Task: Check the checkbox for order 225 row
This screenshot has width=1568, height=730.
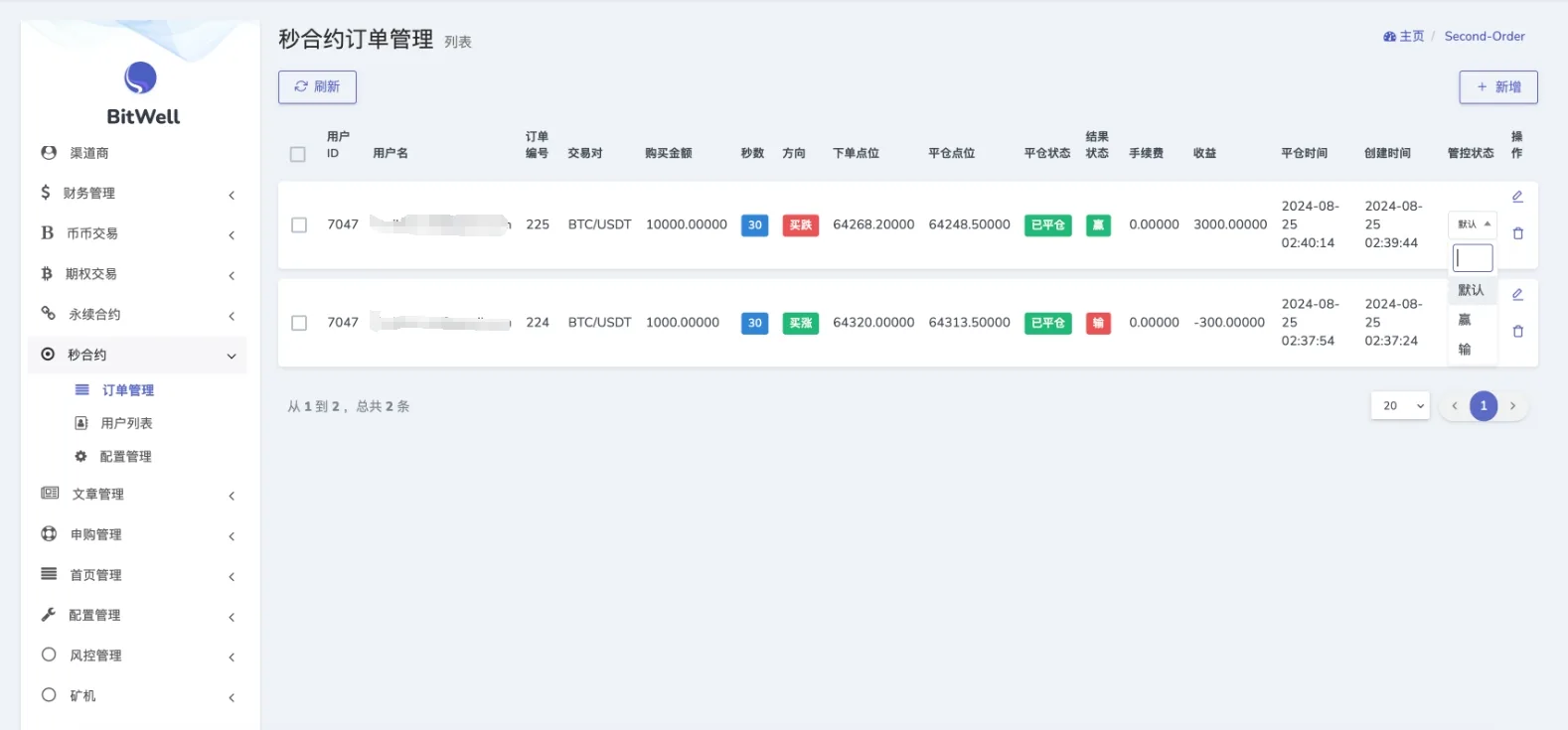Action: pos(299,225)
